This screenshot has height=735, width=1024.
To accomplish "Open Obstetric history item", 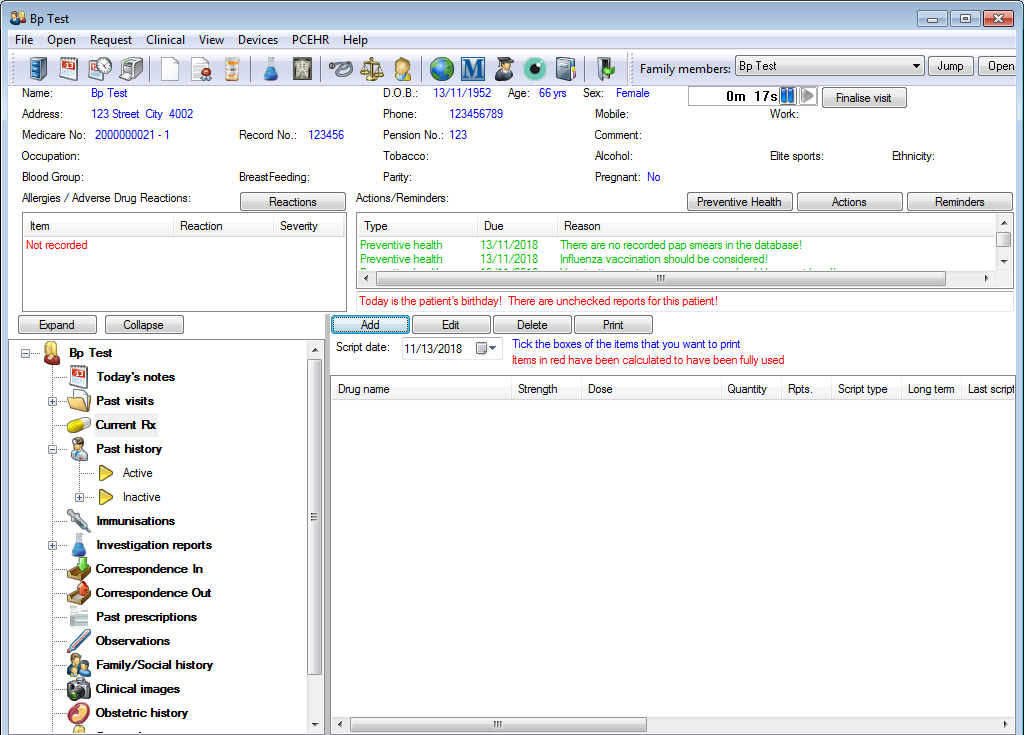I will 141,713.
